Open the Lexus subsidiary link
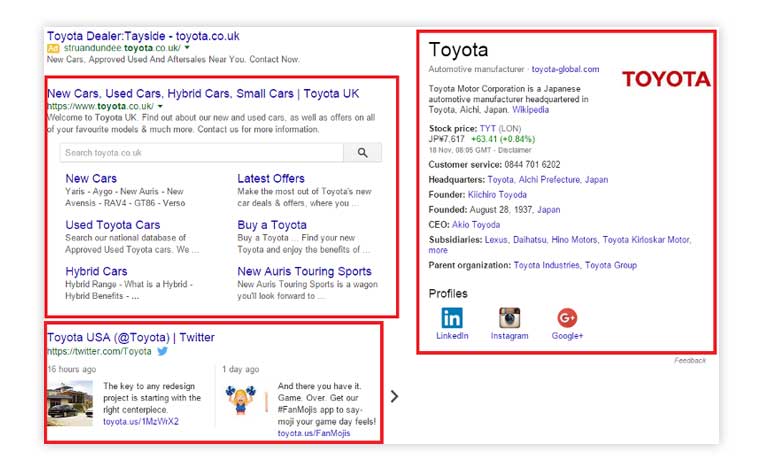The height and width of the screenshot is (471, 763). click(496, 240)
